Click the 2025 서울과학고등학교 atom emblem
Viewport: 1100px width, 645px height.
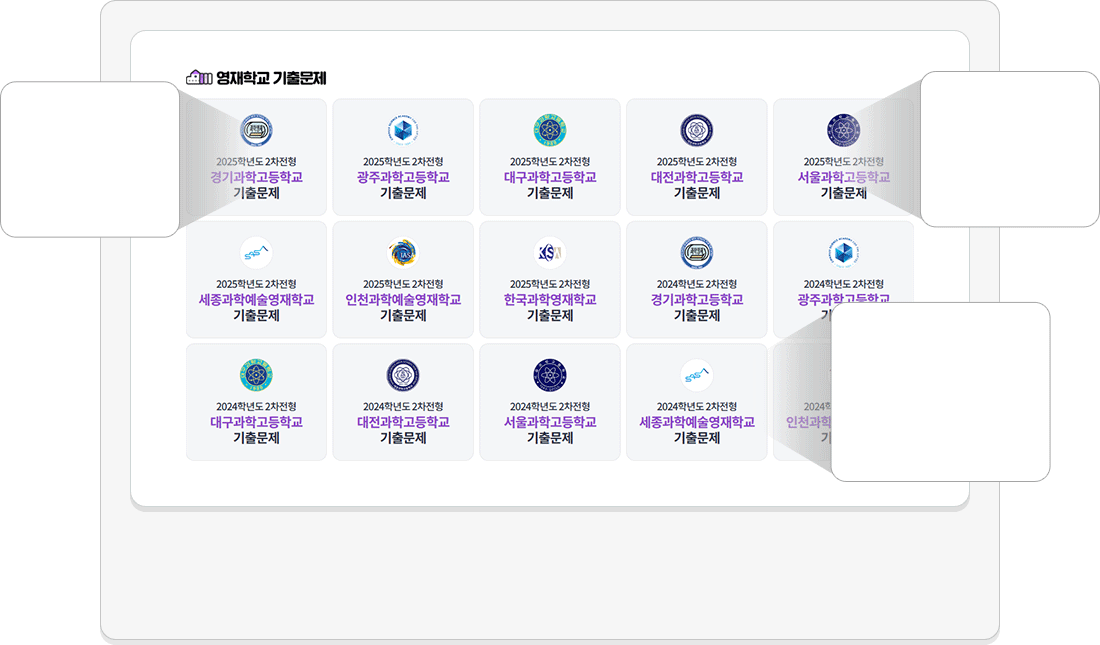[843, 131]
